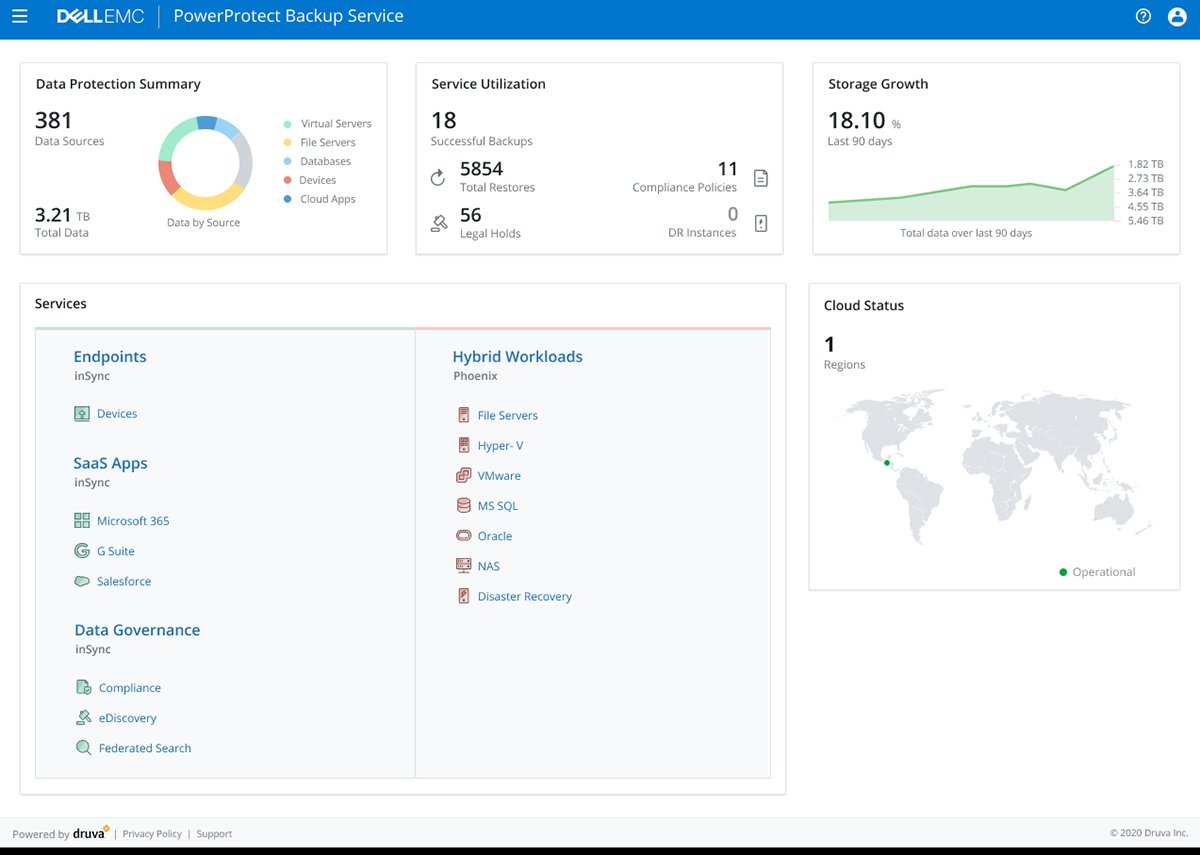The width and height of the screenshot is (1200, 855).
Task: Select the Devices icon under Endpoints
Action: (81, 413)
